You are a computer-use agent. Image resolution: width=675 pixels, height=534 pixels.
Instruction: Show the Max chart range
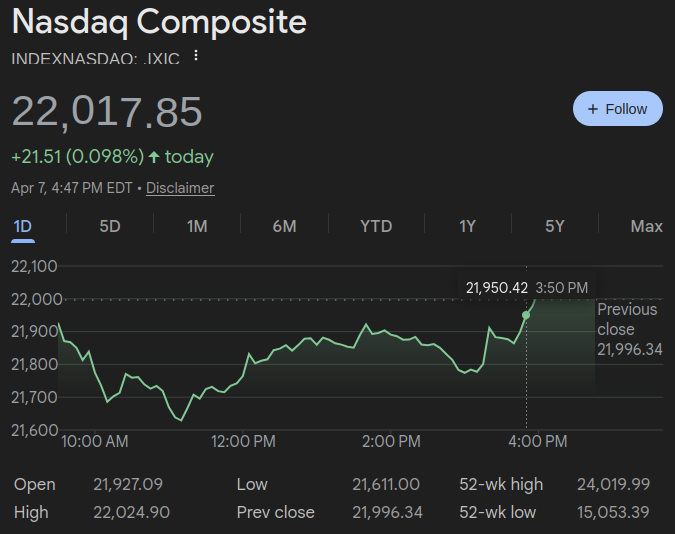coord(646,226)
